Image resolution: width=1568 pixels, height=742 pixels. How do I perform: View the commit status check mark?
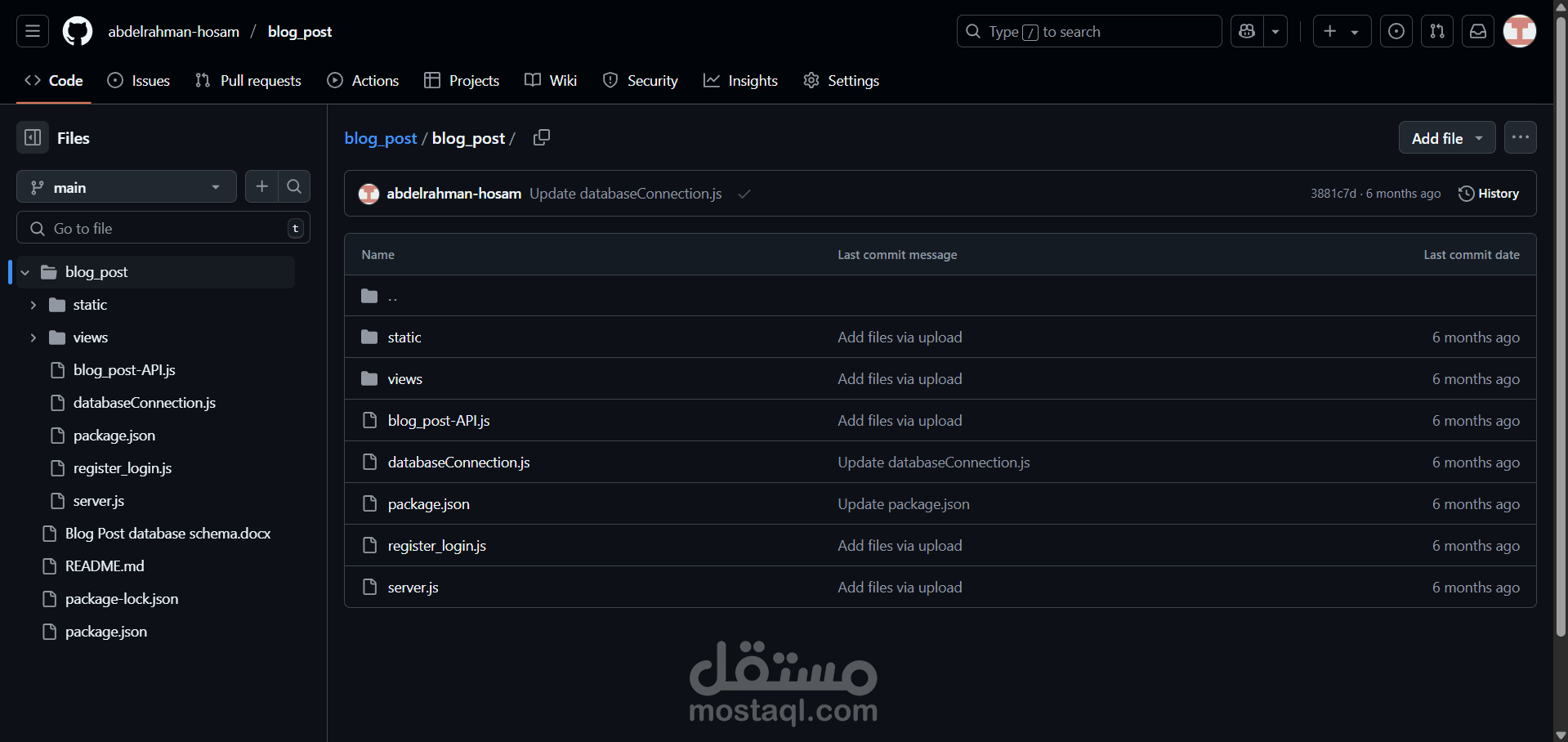(744, 194)
